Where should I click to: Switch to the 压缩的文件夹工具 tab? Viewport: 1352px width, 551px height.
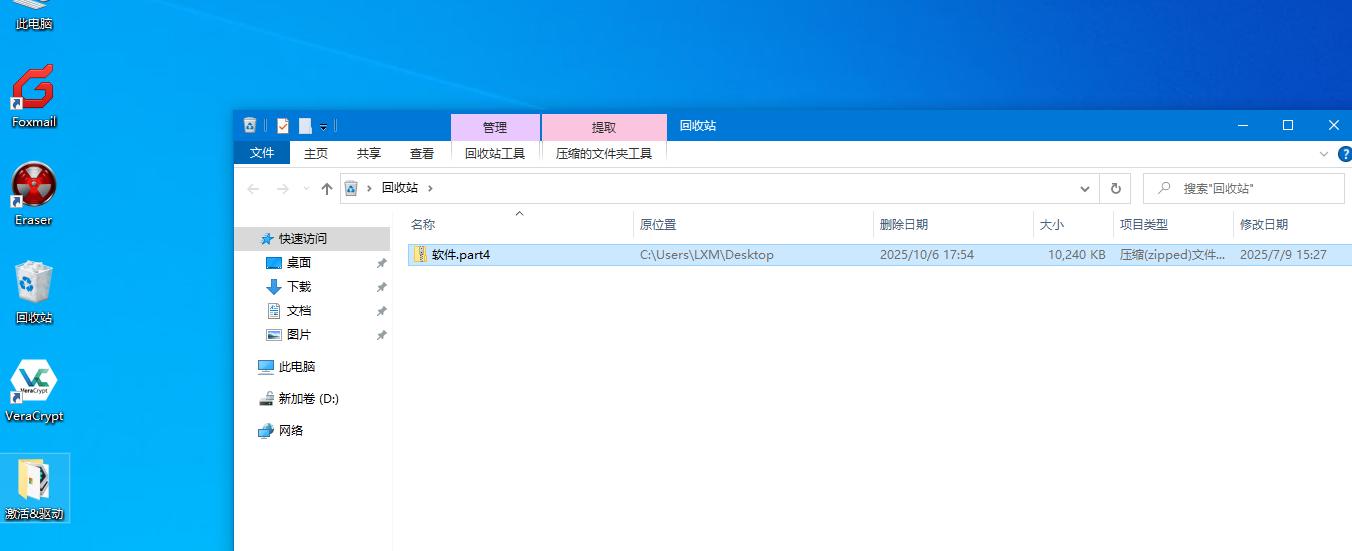604,153
